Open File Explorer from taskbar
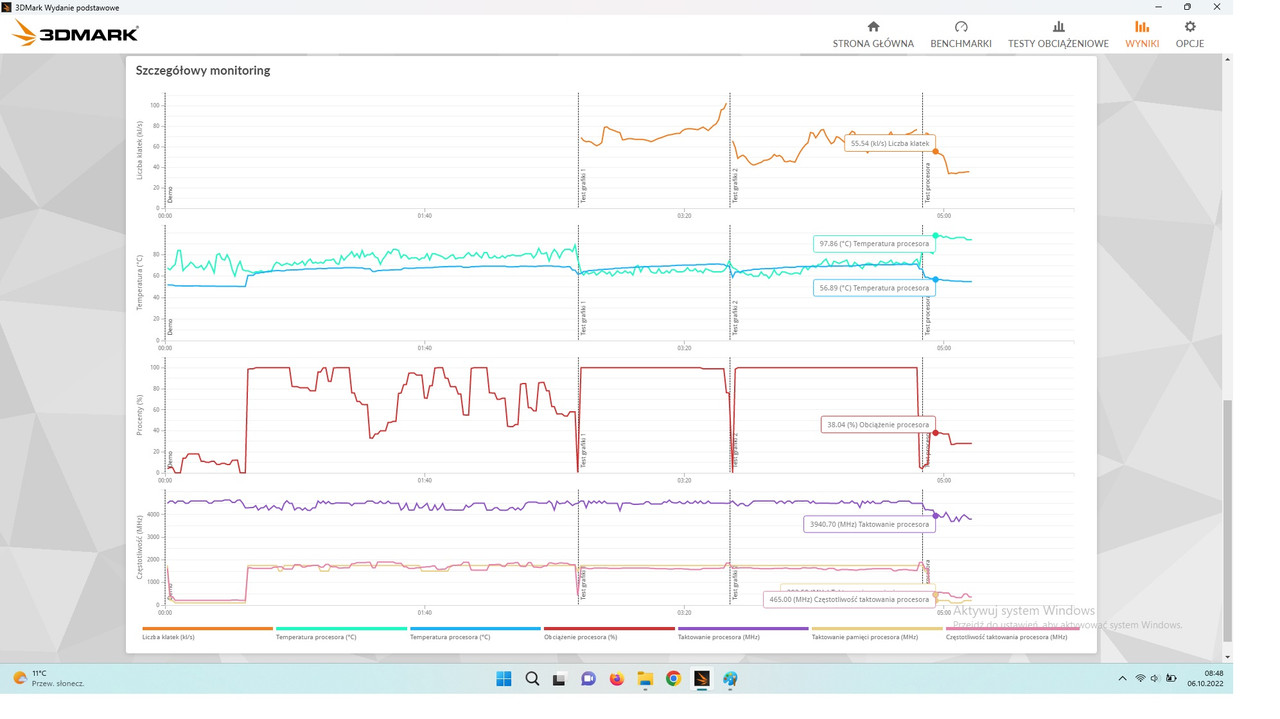Image resolution: width=1280 pixels, height=719 pixels. pyautogui.click(x=645, y=679)
